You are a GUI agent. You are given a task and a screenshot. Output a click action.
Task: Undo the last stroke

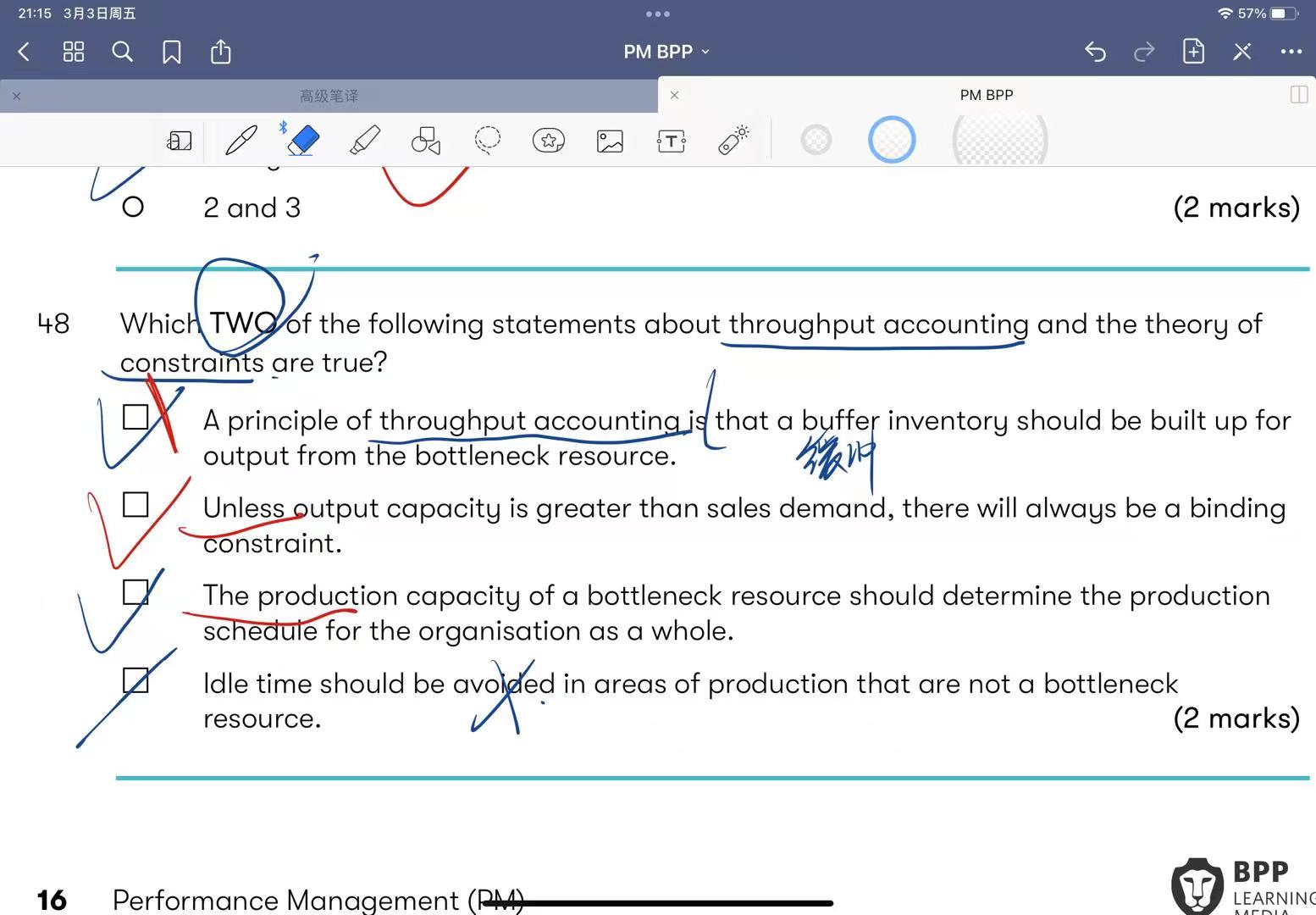coord(1095,52)
